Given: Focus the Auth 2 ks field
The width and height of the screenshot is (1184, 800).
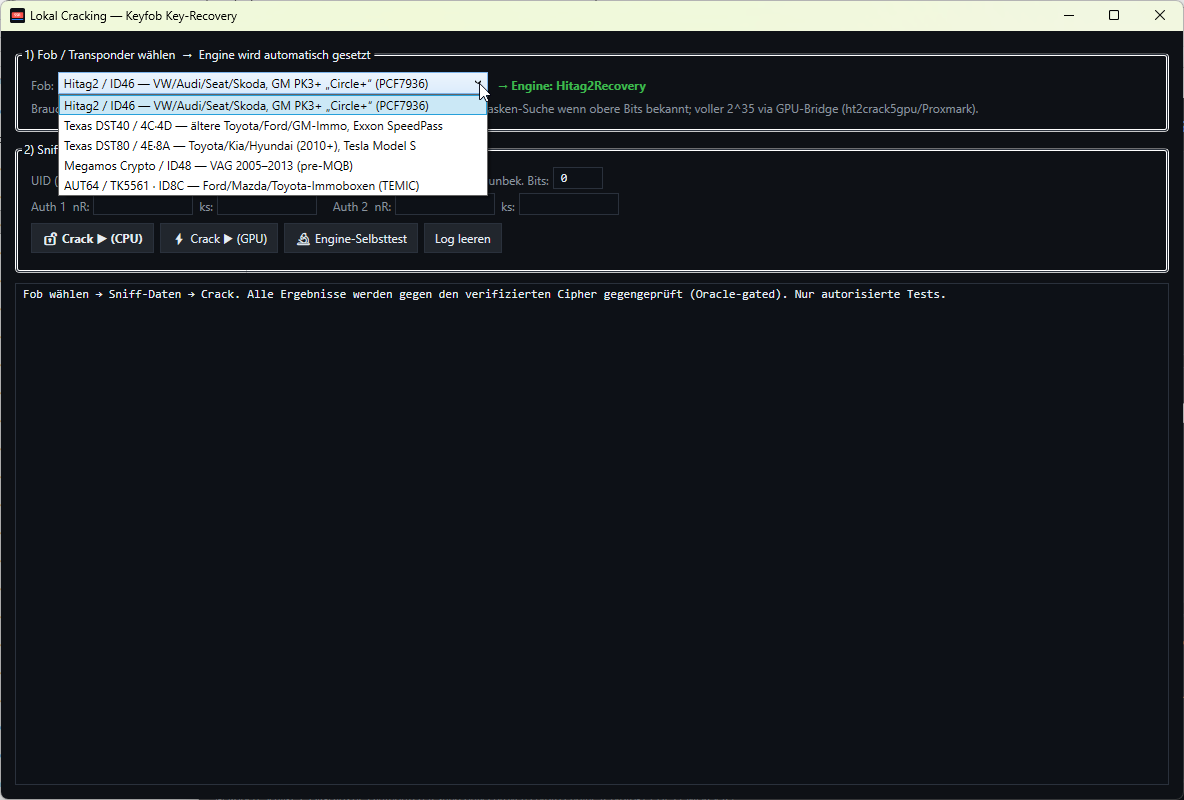Looking at the screenshot, I should click(x=569, y=205).
